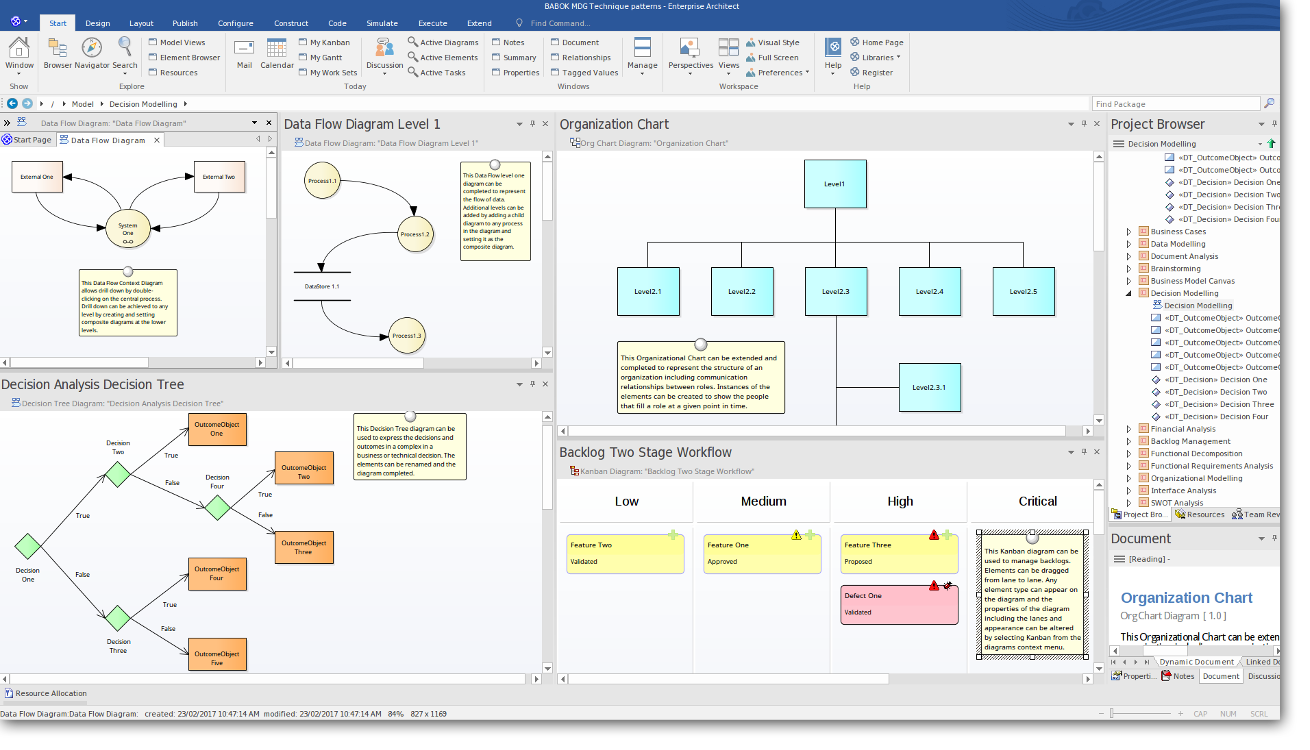The width and height of the screenshot is (1310, 750).
Task: Collapse the Decision Modelling package node
Action: tap(1130, 294)
